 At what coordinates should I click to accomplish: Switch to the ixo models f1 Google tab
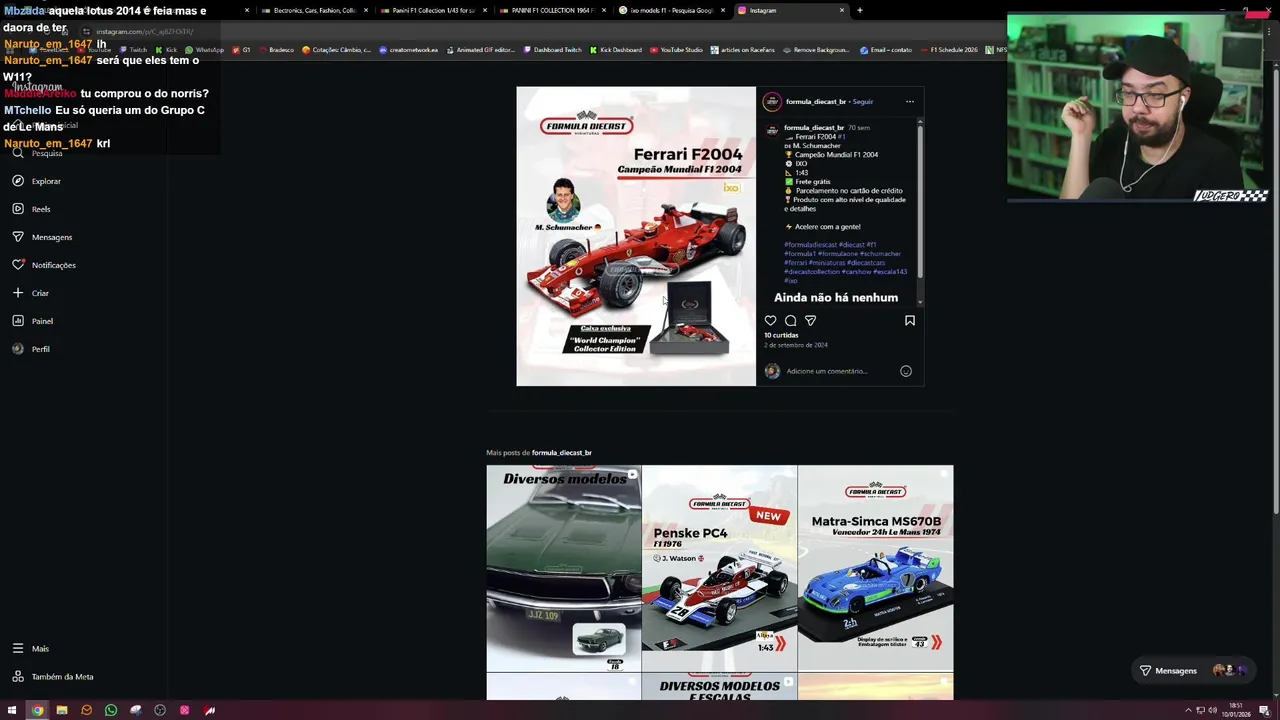(x=671, y=10)
